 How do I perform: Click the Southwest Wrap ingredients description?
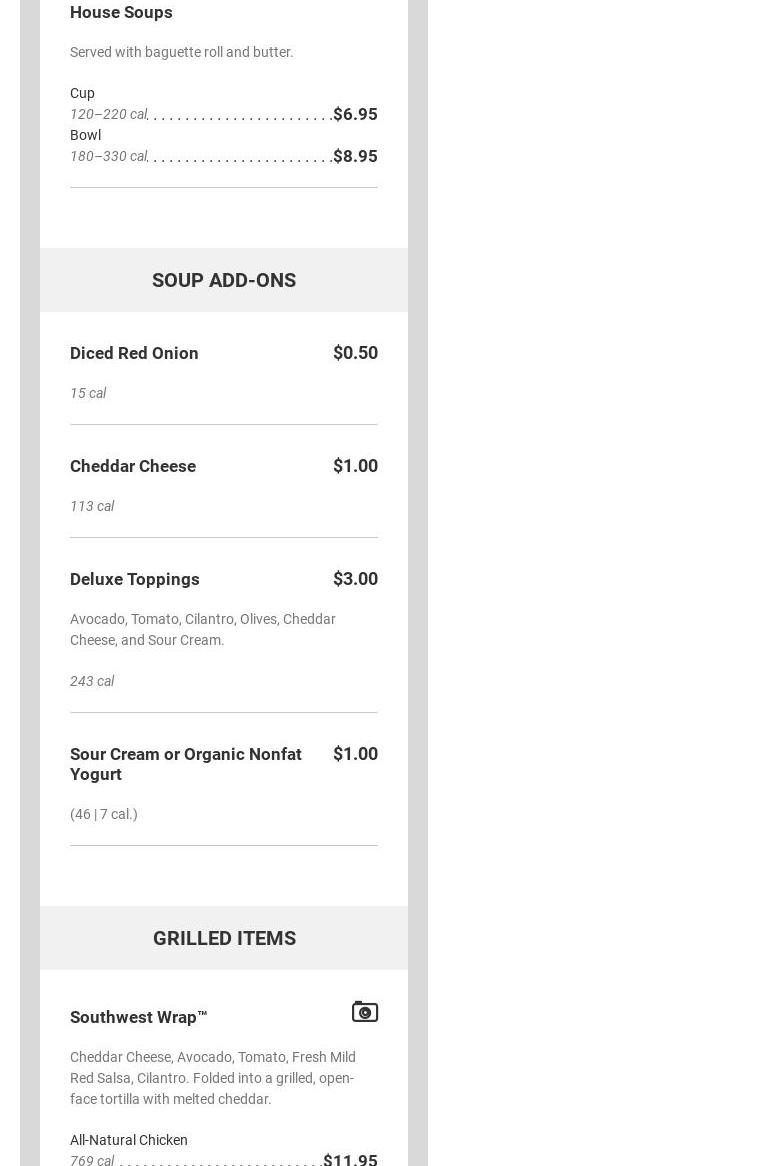point(213,1078)
